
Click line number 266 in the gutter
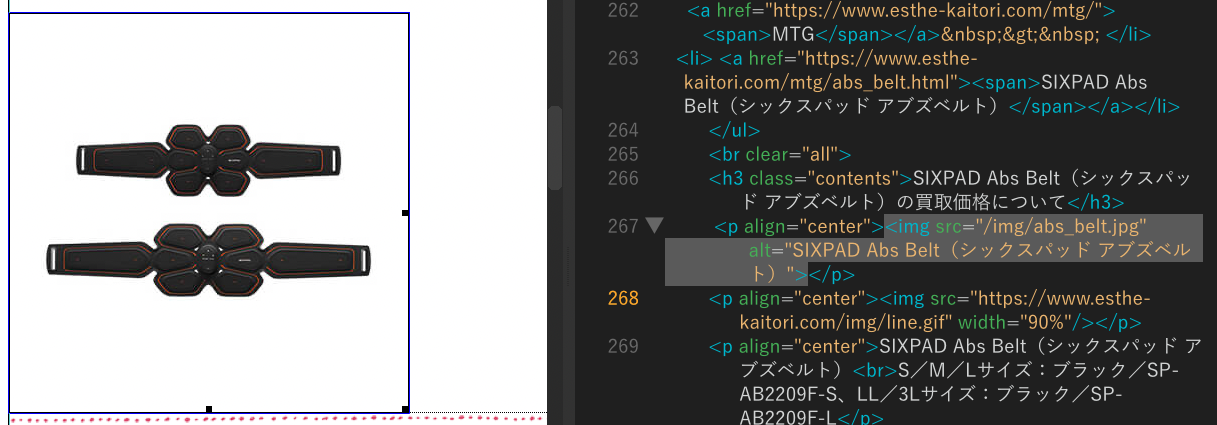(622, 178)
